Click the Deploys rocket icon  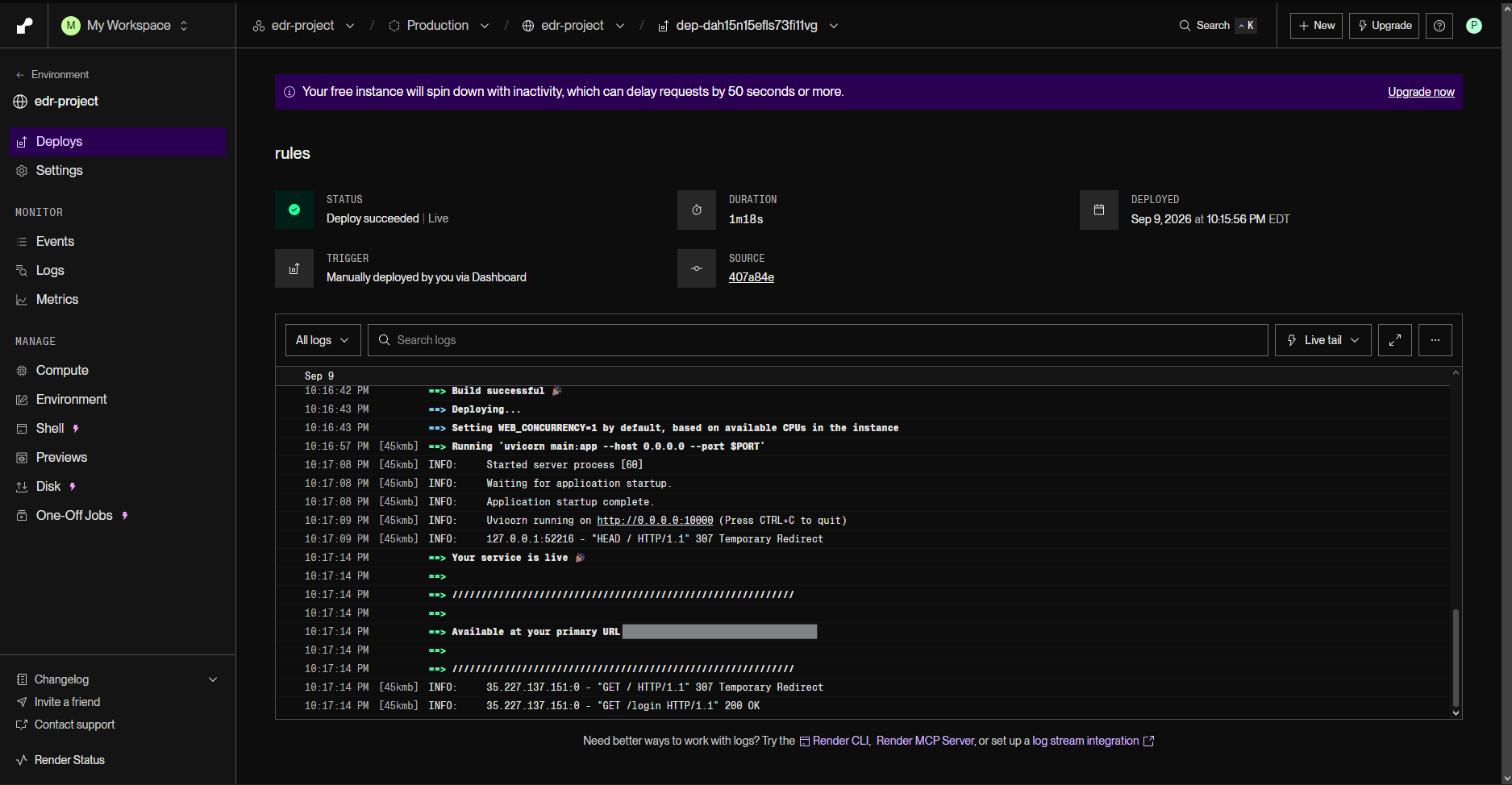point(22,142)
